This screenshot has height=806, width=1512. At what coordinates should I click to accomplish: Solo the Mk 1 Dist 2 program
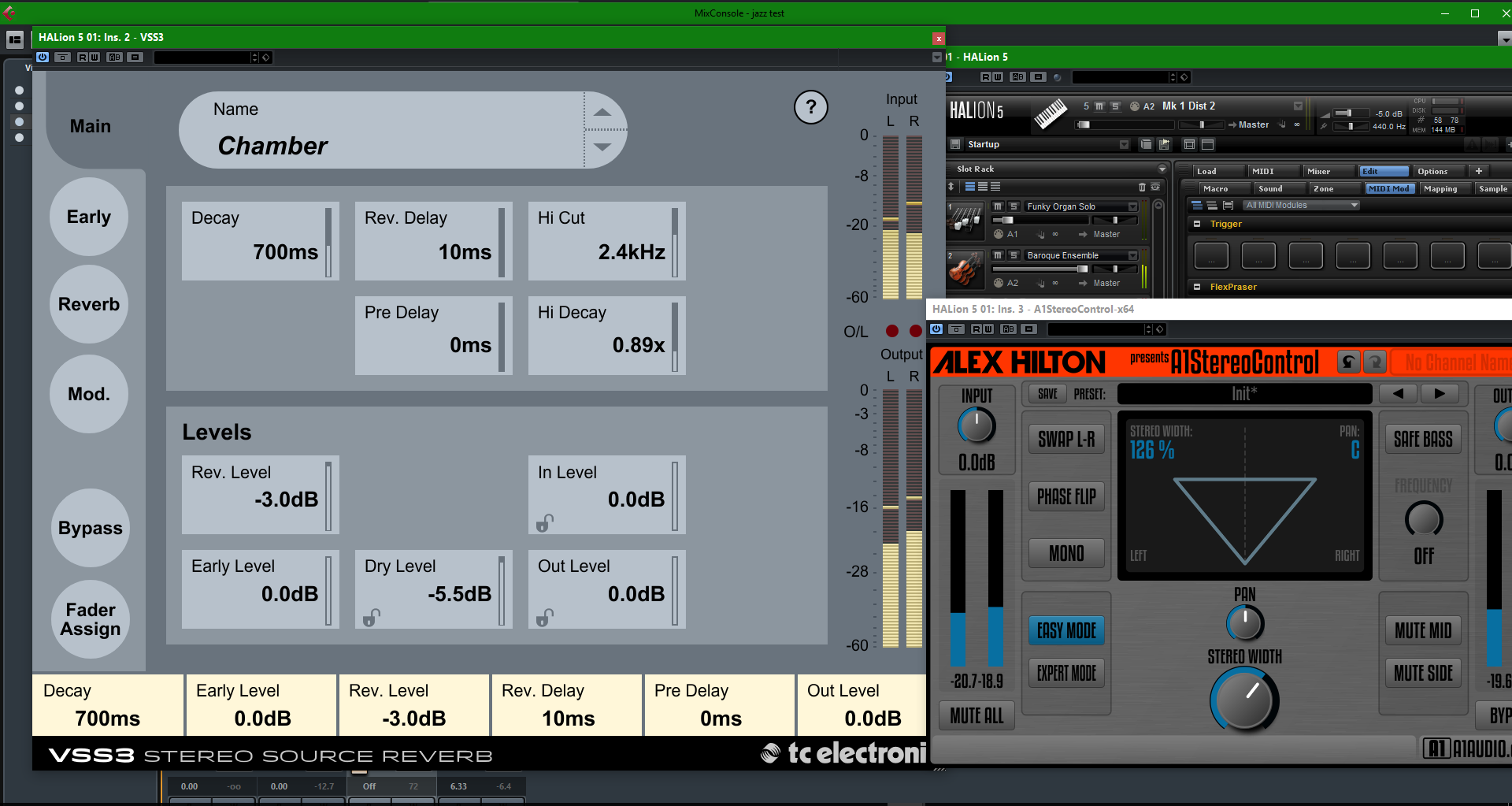pos(1115,106)
